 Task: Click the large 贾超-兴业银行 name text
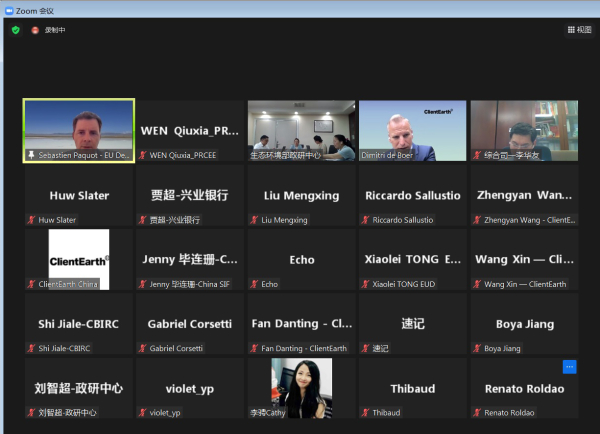tap(190, 195)
